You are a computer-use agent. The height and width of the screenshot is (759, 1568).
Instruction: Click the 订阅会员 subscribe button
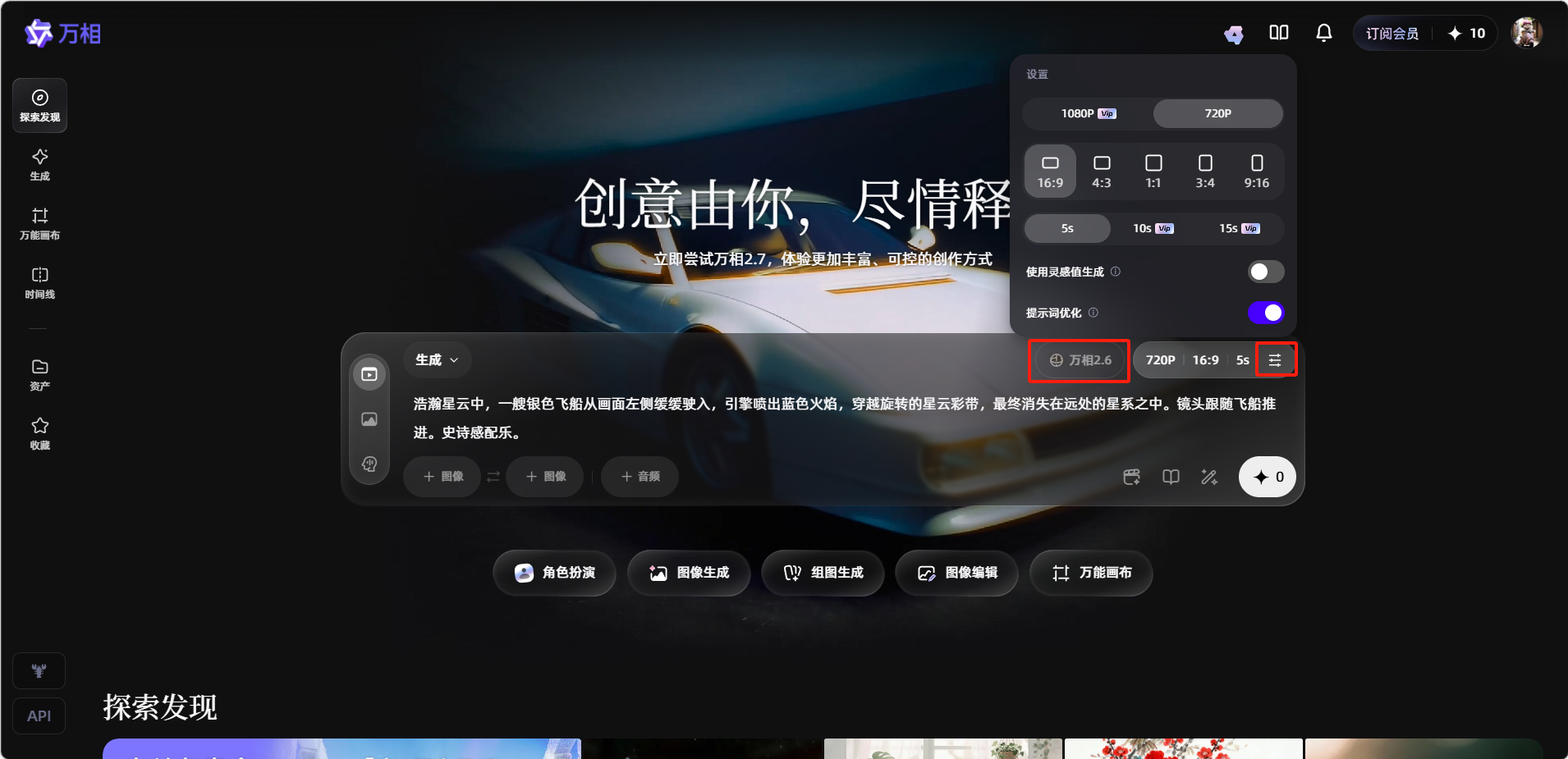pyautogui.click(x=1391, y=34)
